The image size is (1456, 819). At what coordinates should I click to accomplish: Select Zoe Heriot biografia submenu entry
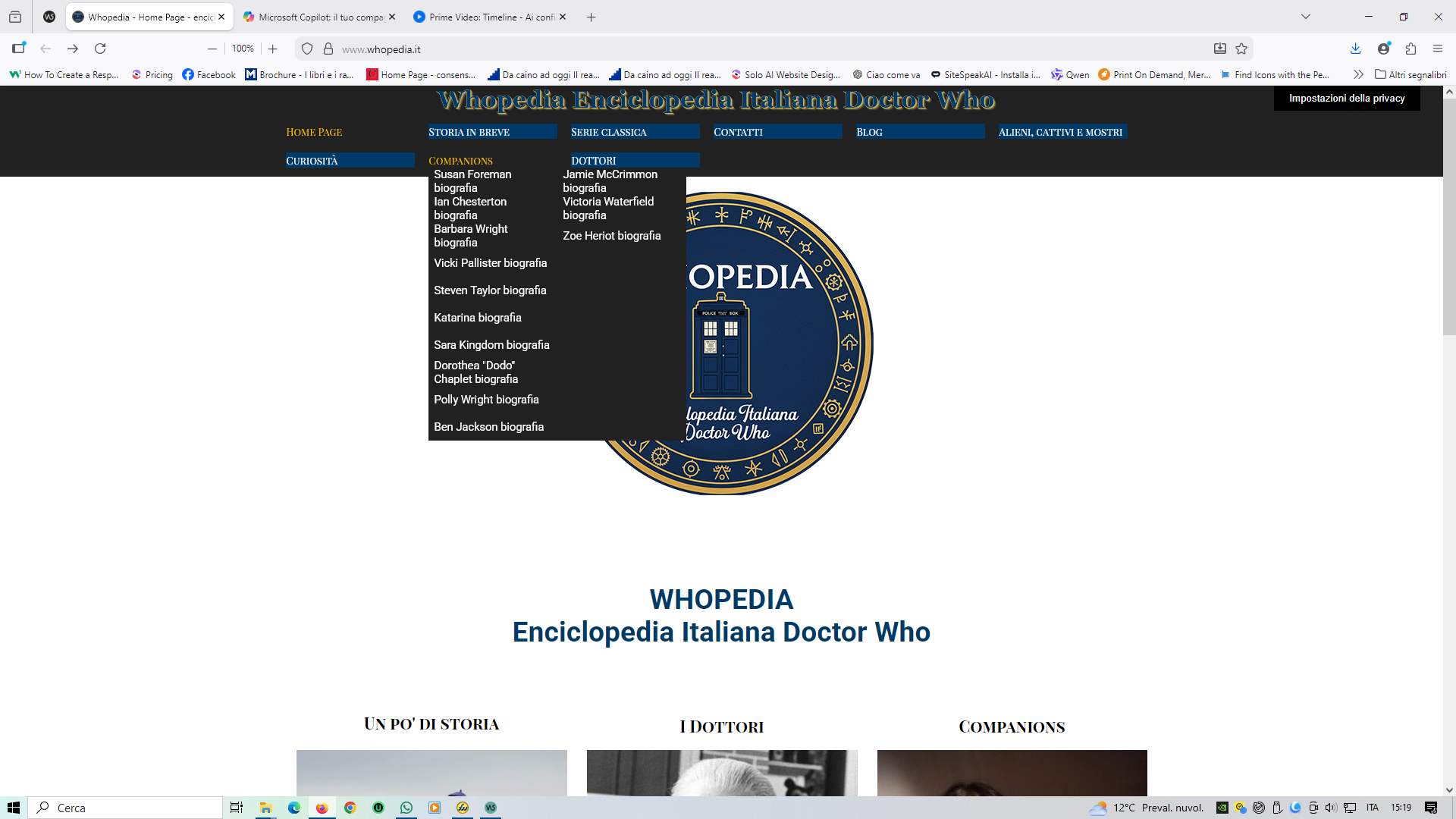pyautogui.click(x=611, y=236)
